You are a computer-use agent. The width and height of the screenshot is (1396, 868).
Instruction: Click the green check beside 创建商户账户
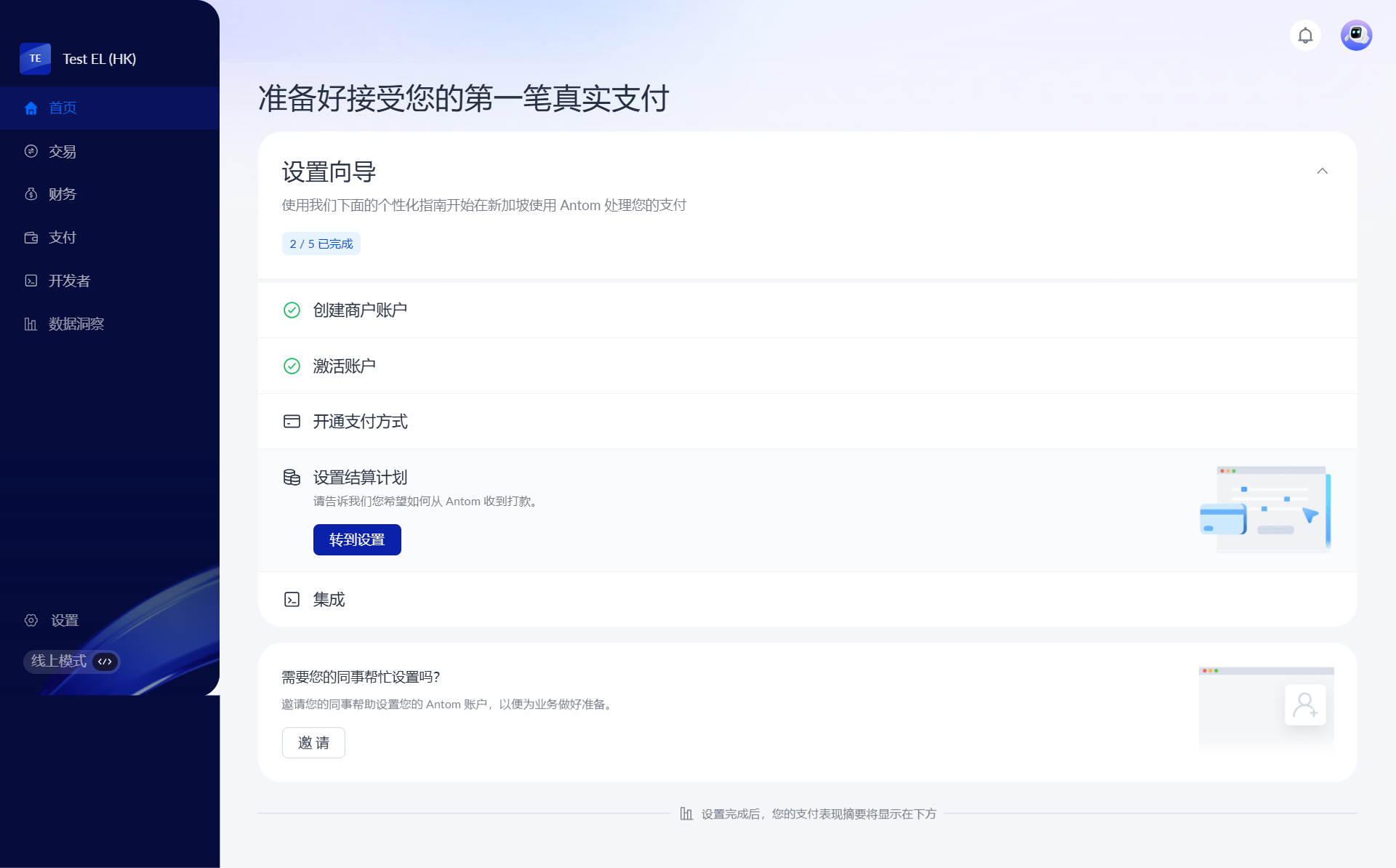(292, 310)
